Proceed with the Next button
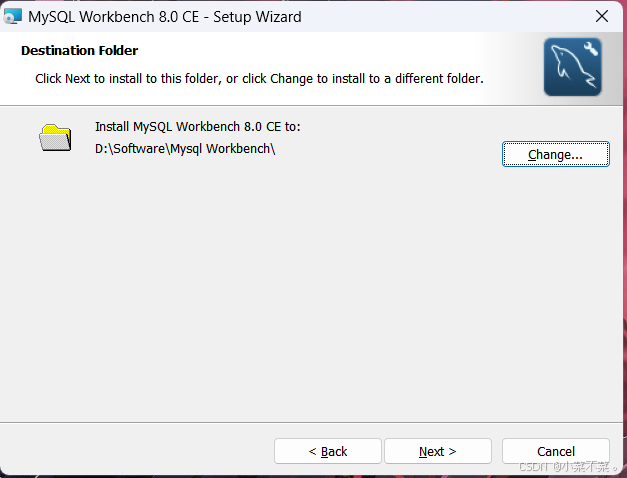 pos(437,451)
